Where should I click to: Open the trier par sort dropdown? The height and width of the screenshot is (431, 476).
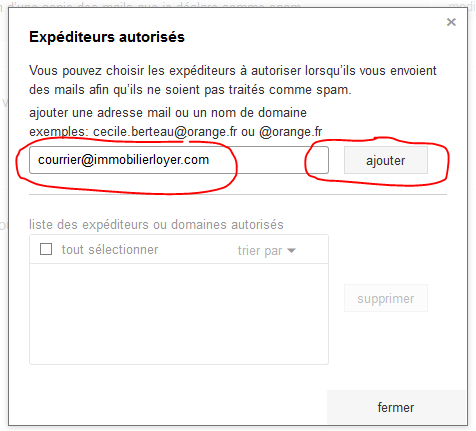pos(266,251)
